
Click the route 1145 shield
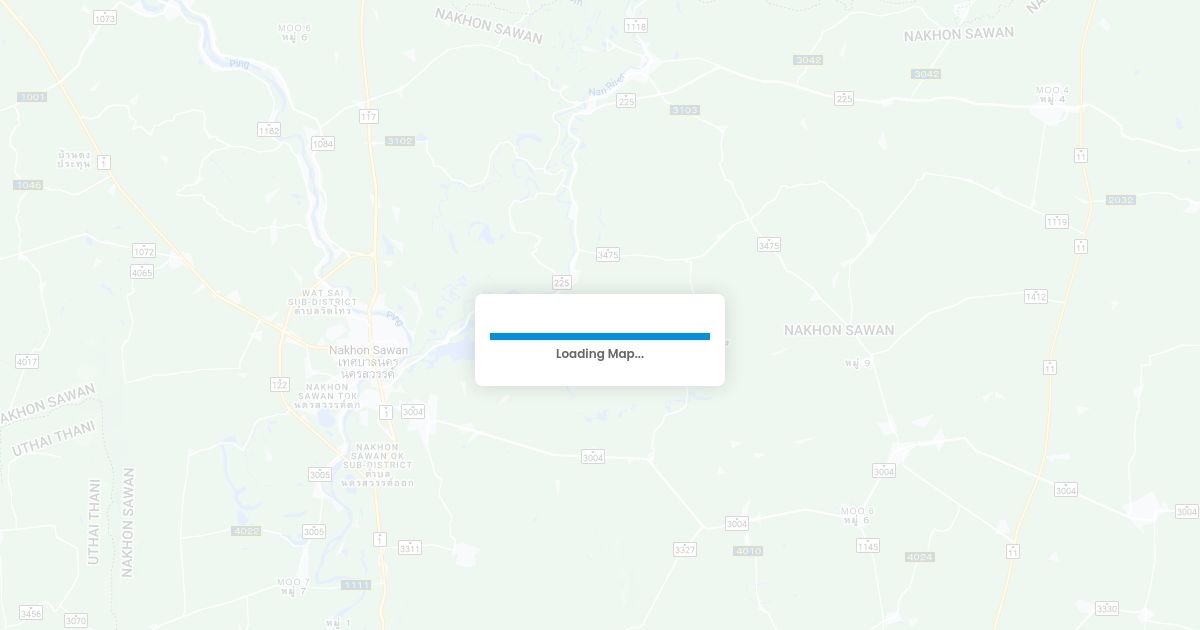click(867, 546)
